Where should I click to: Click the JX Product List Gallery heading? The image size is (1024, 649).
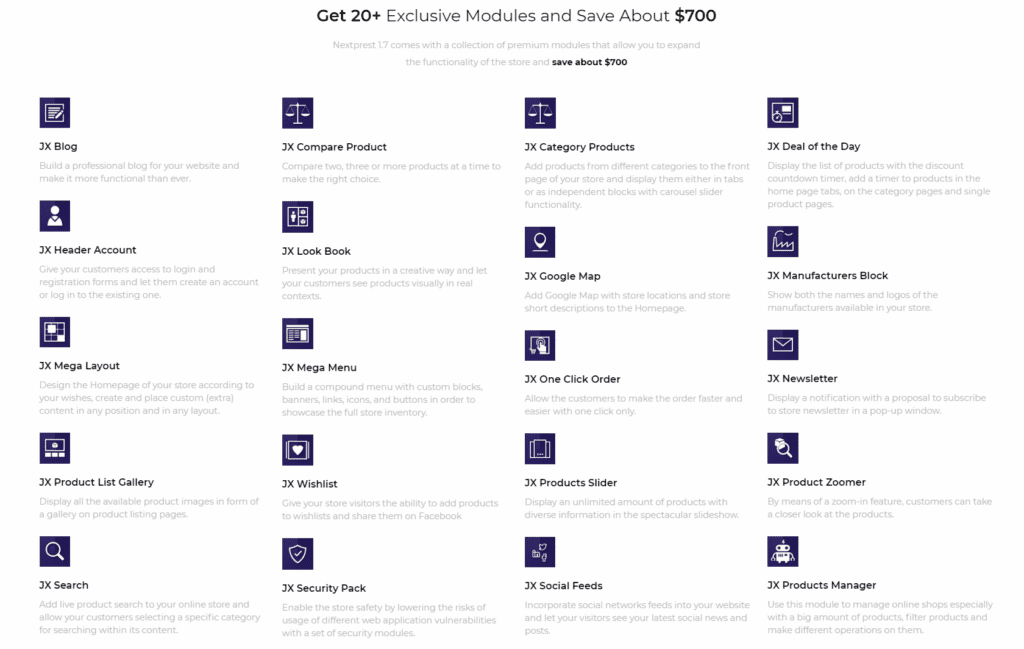click(97, 483)
